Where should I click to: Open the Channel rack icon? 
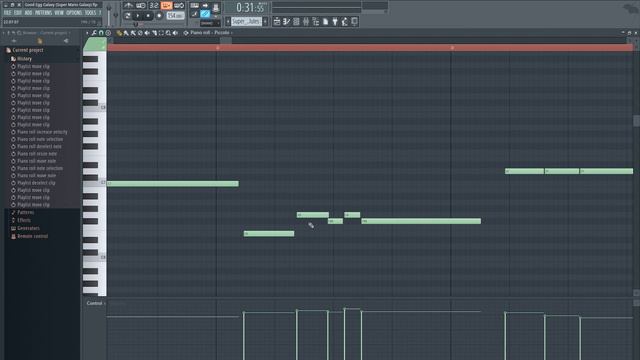coord(296,21)
